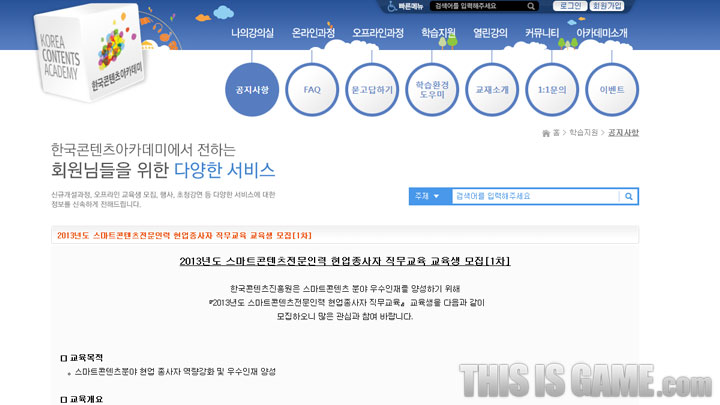
Task: Click the accessibility quick menu icon
Action: (392, 6)
